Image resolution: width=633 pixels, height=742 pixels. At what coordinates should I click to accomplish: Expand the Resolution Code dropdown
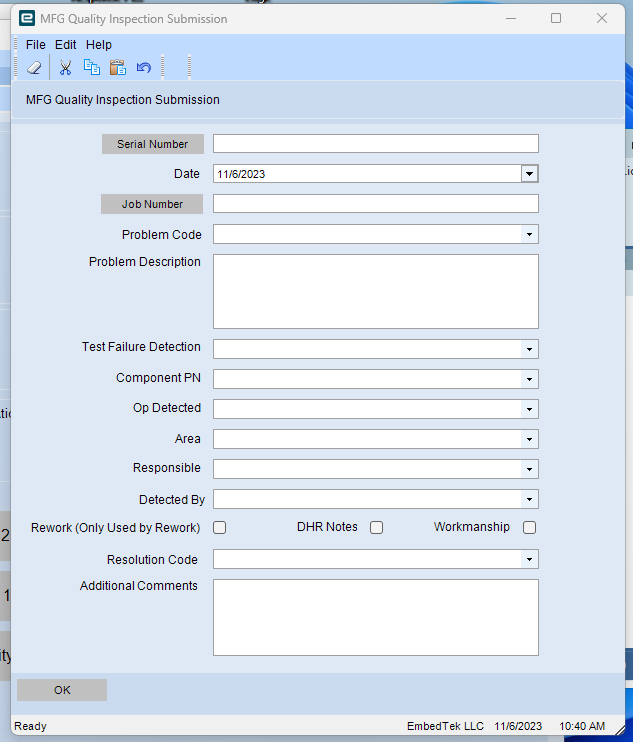[x=529, y=559]
